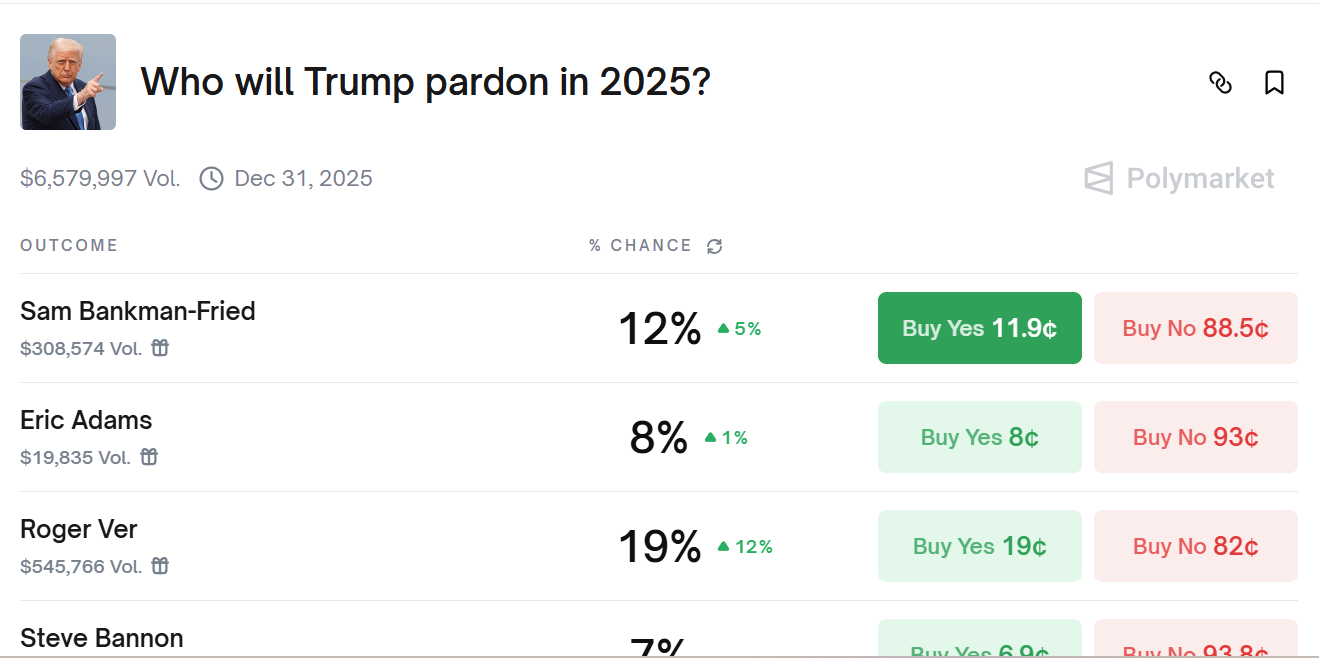Open the Steve Bannon outcome row
The image size is (1319, 658).
tap(102, 638)
